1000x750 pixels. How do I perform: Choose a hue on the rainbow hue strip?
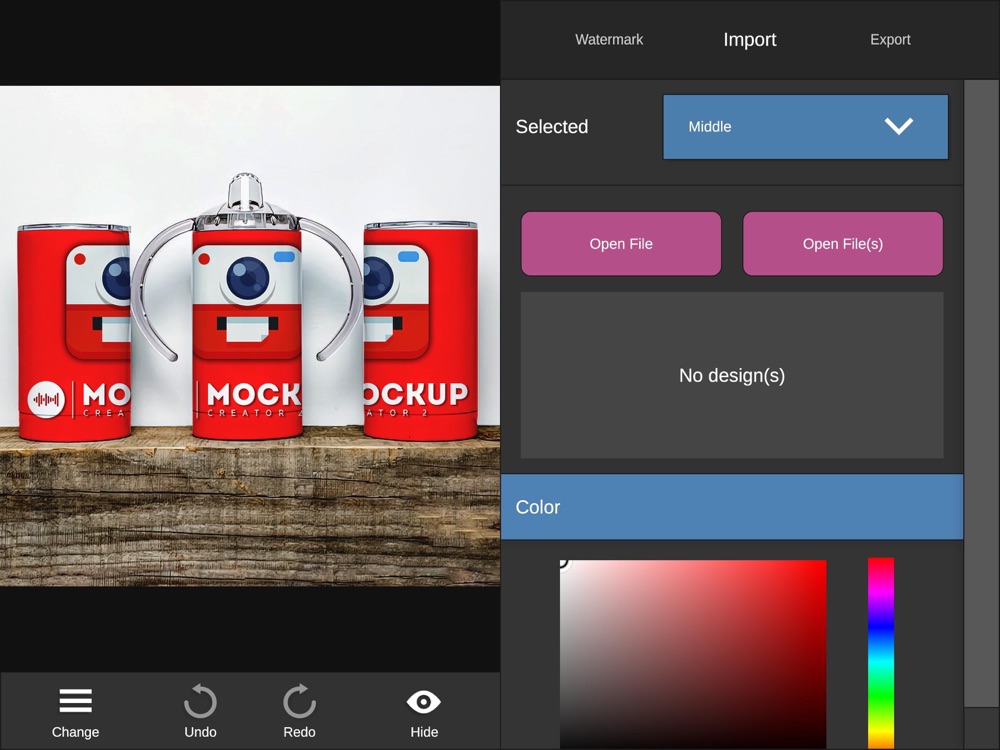[881, 653]
